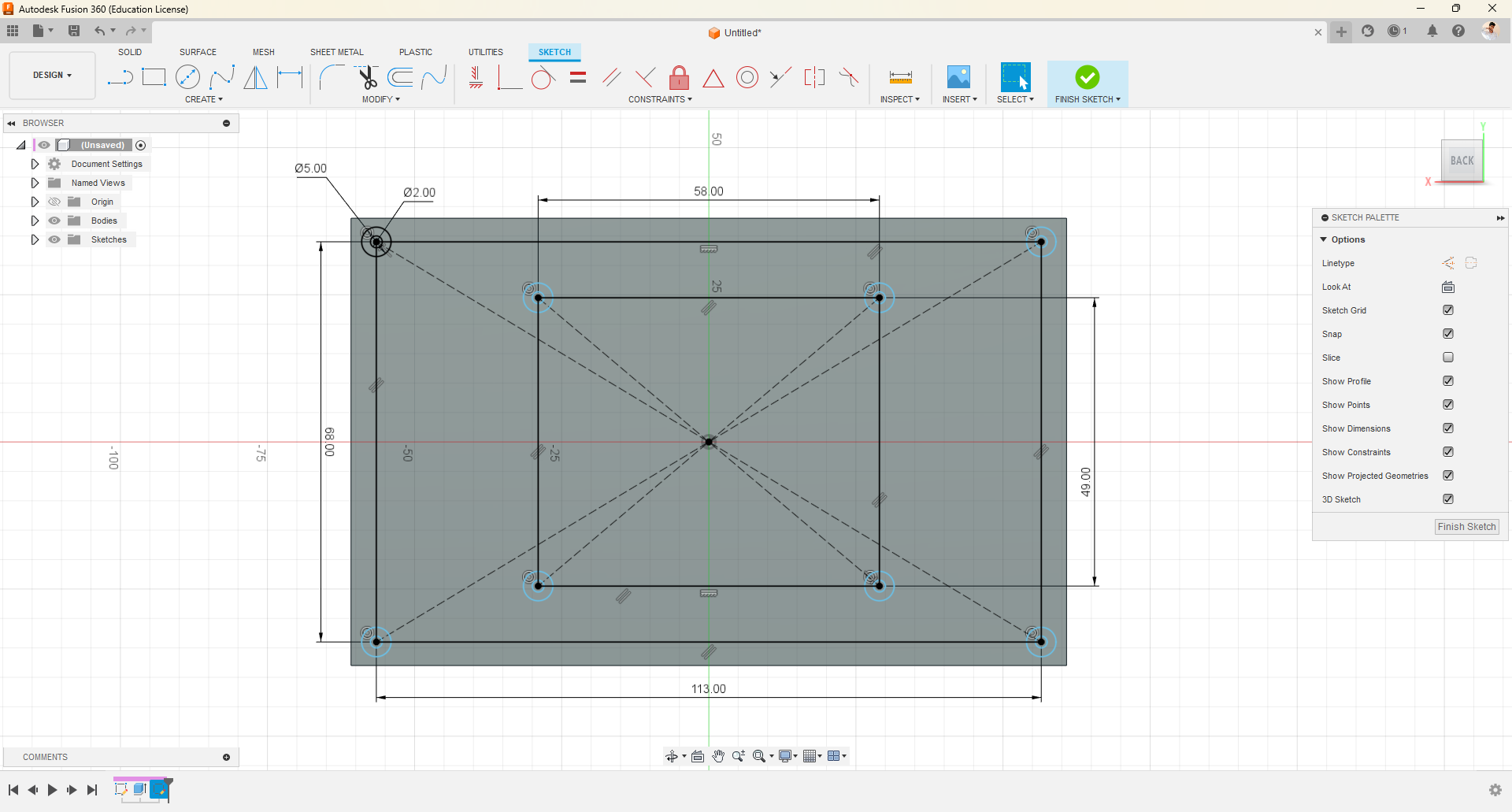Open the SHEET METAL tab

coord(336,52)
